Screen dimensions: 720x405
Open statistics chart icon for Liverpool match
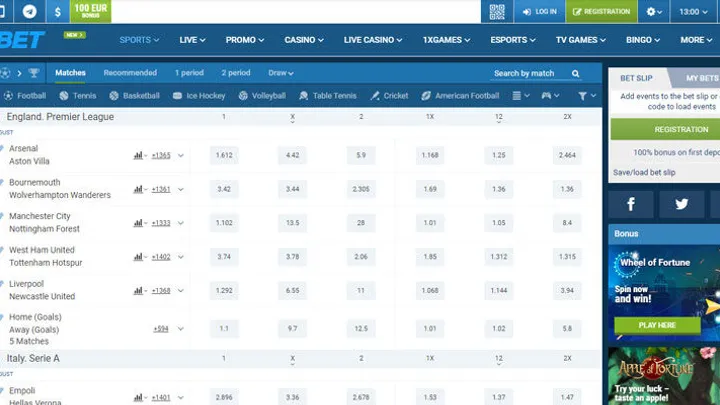pyautogui.click(x=138, y=291)
